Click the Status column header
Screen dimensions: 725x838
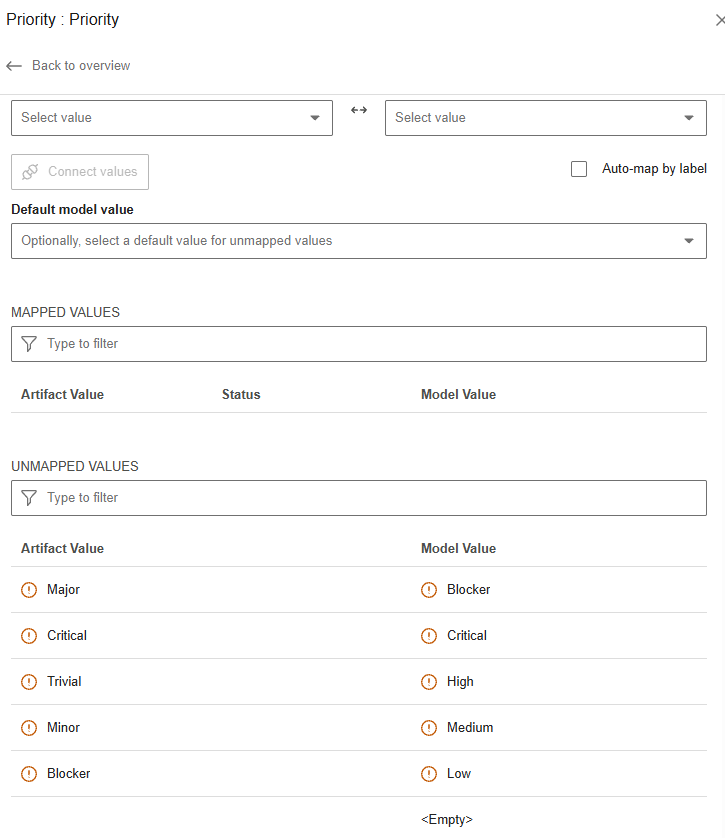[x=241, y=395]
